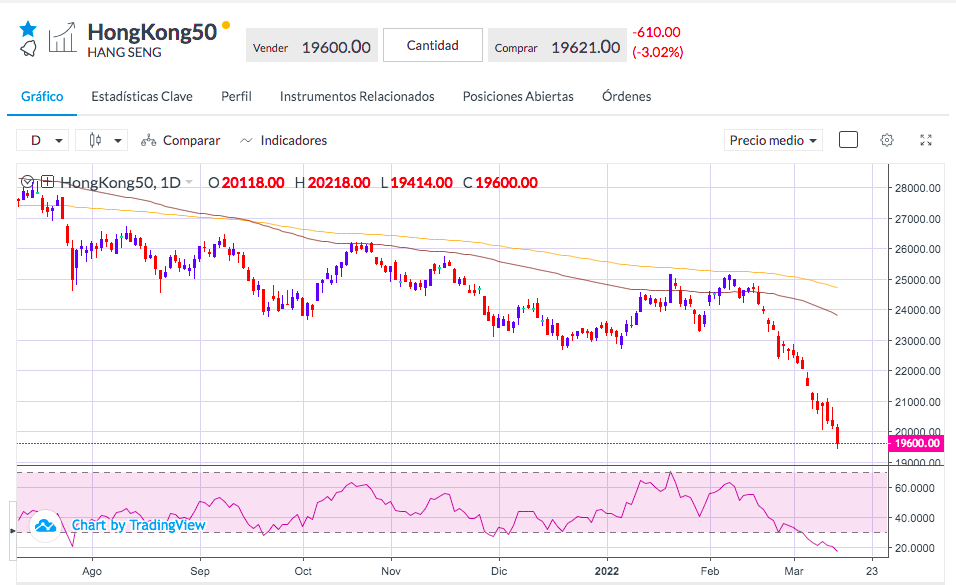Click the -610.00 price change value
Screen dimensions: 956x585
(656, 32)
